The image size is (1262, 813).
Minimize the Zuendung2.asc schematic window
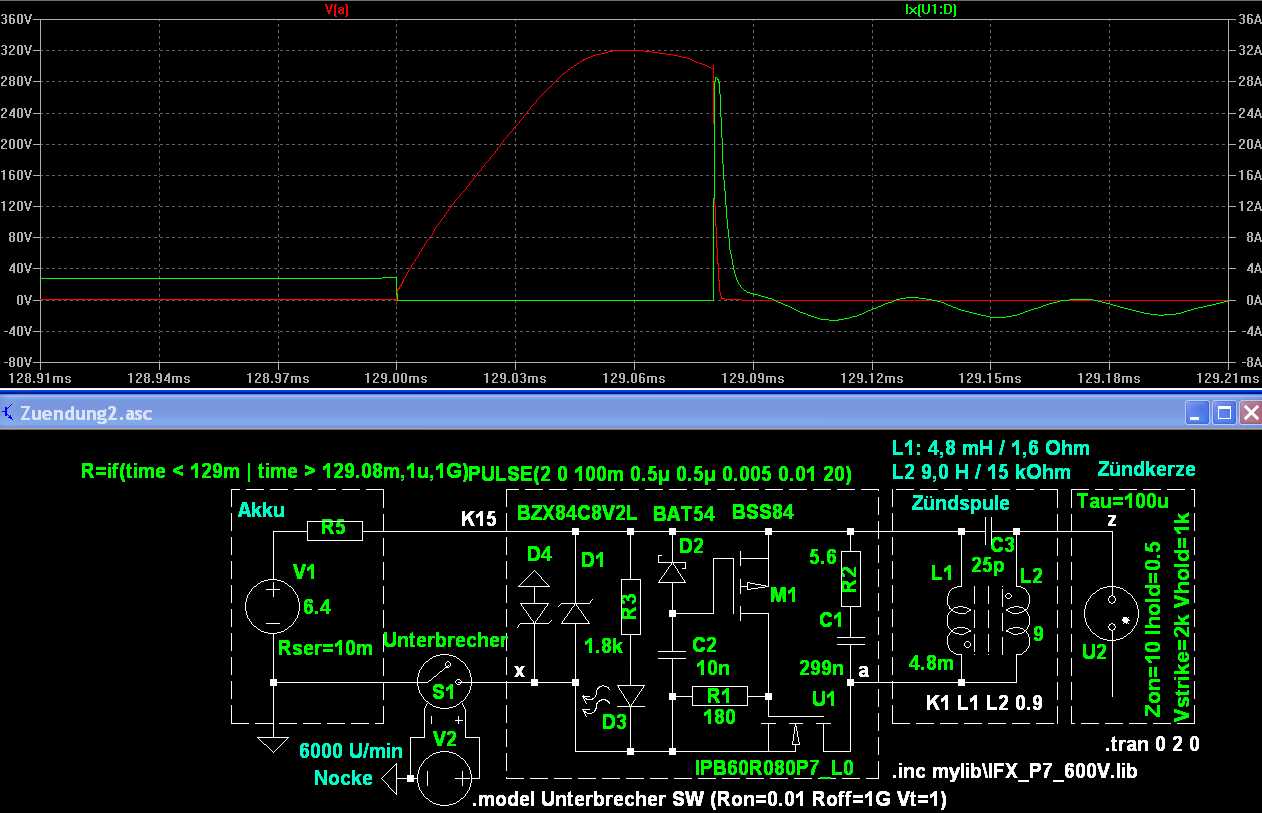[1197, 412]
